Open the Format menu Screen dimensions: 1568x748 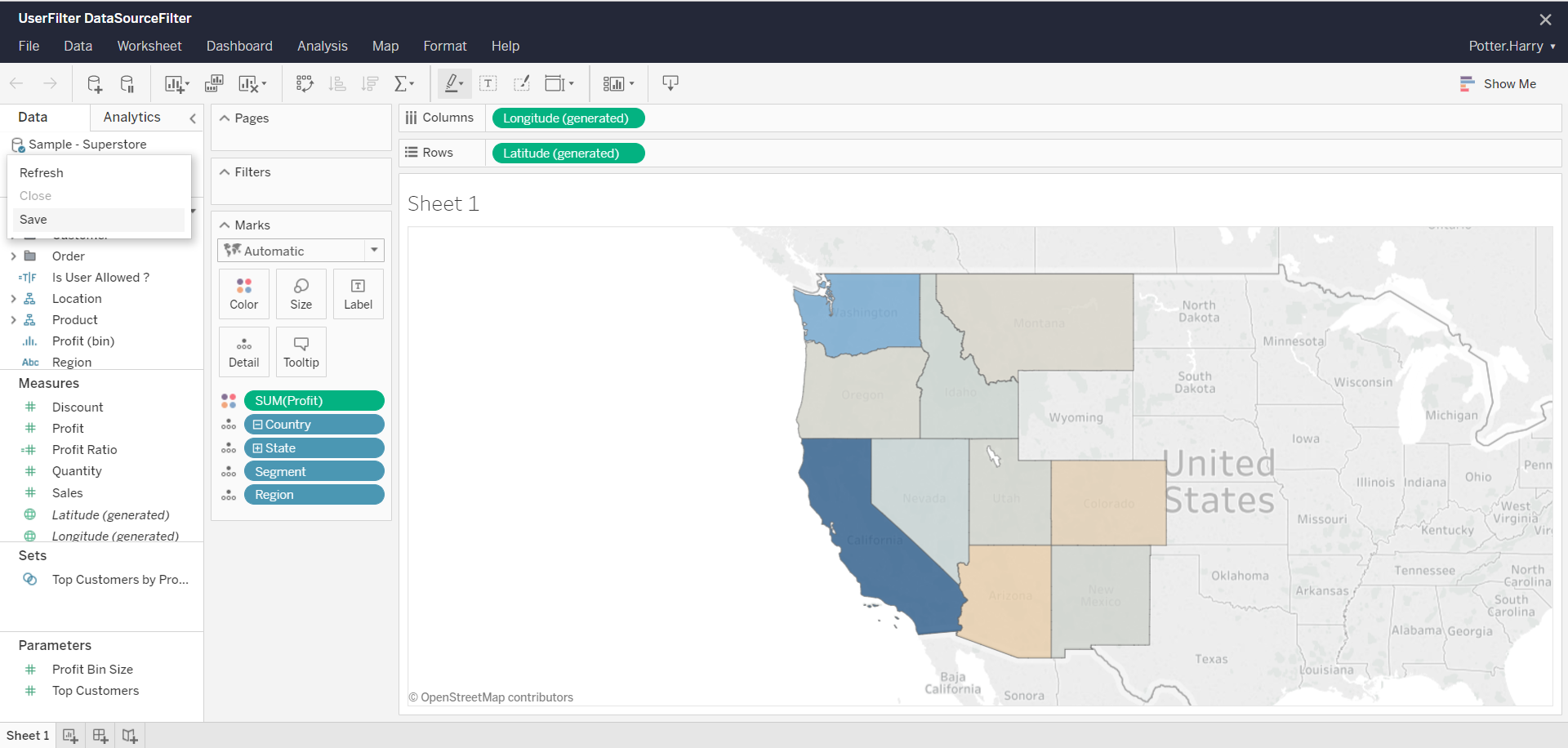pos(445,46)
